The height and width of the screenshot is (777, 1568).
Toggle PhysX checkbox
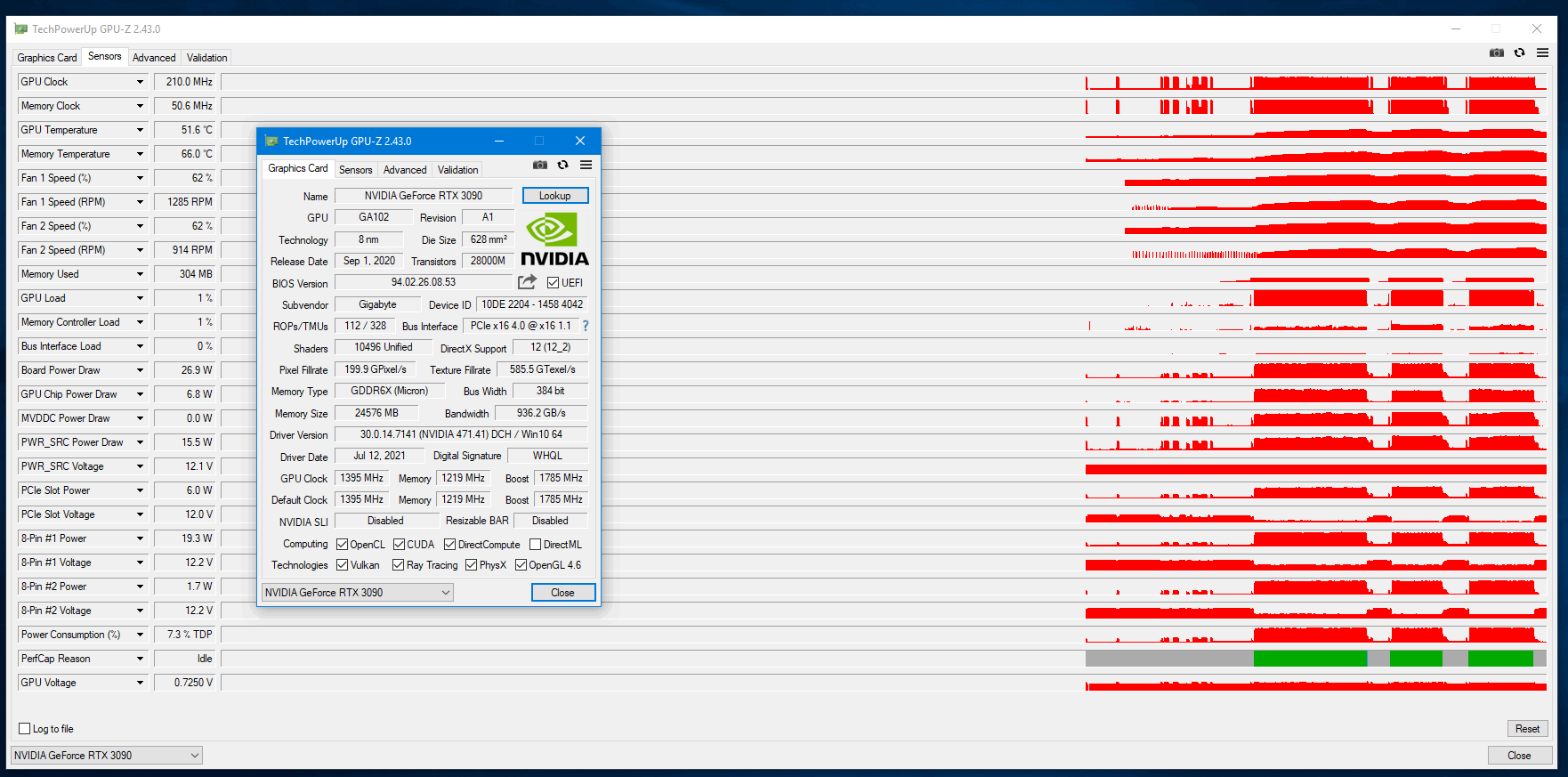pyautogui.click(x=472, y=565)
